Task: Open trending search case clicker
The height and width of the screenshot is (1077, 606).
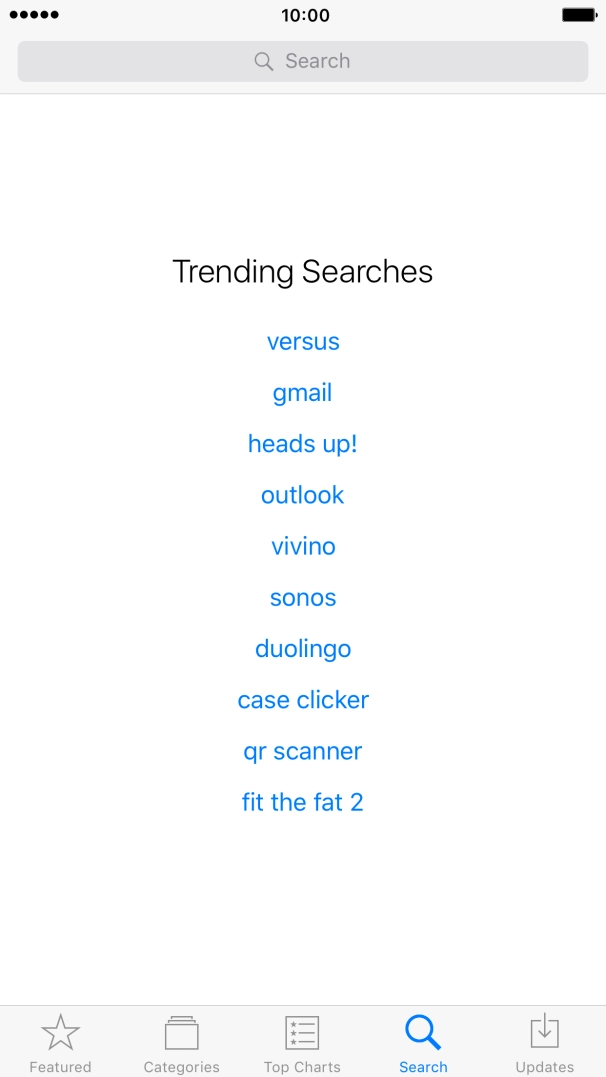Action: tap(302, 699)
